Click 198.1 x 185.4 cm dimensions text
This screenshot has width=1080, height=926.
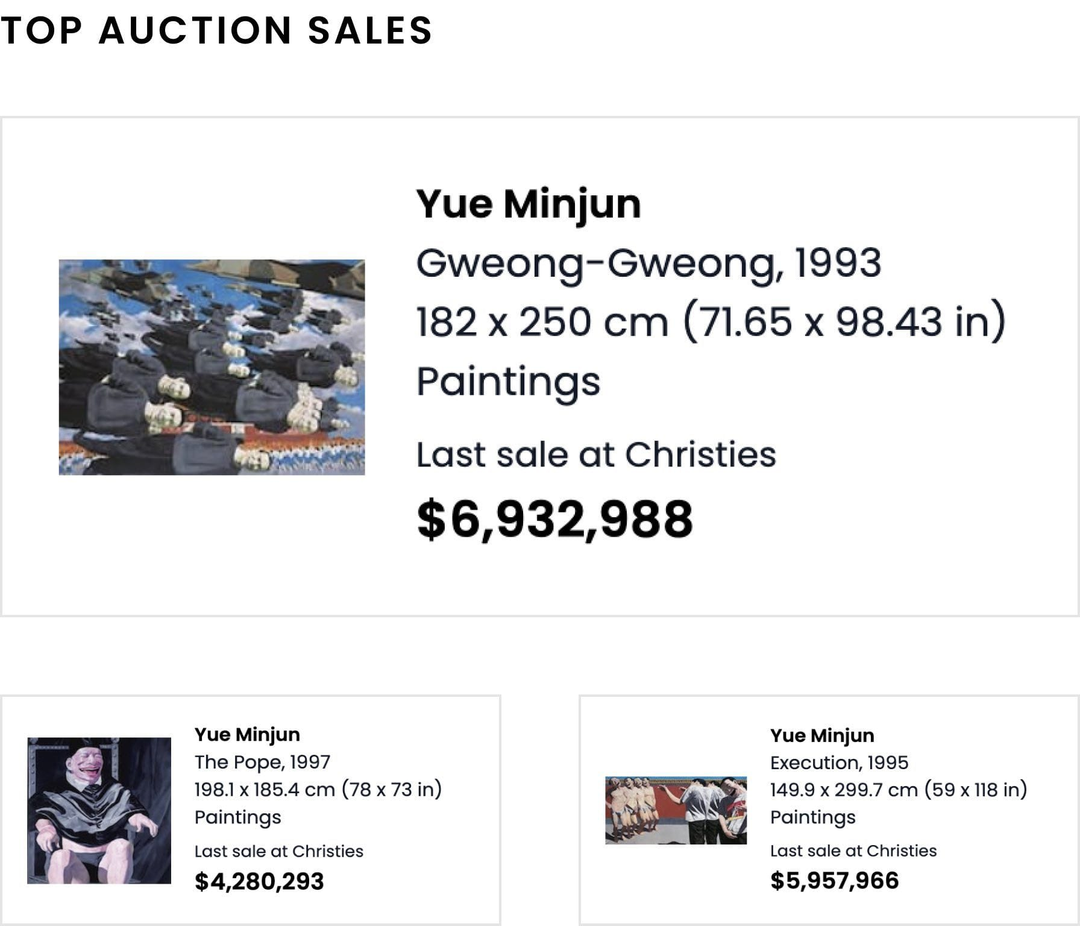coord(318,790)
